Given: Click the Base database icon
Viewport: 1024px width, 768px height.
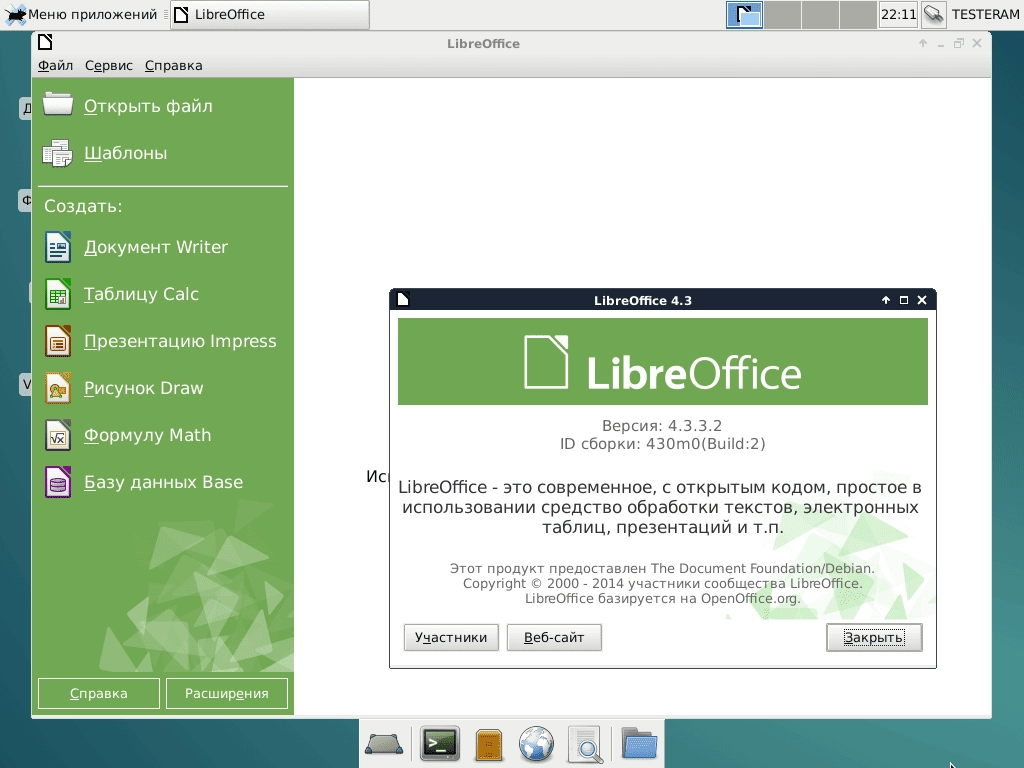Looking at the screenshot, I should (57, 483).
